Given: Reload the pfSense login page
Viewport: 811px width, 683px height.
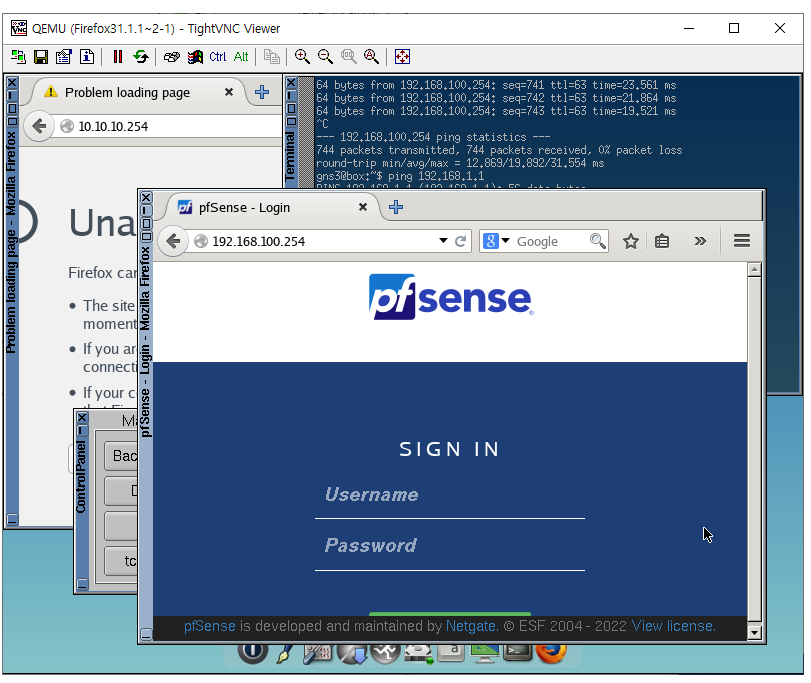Looking at the screenshot, I should 460,241.
